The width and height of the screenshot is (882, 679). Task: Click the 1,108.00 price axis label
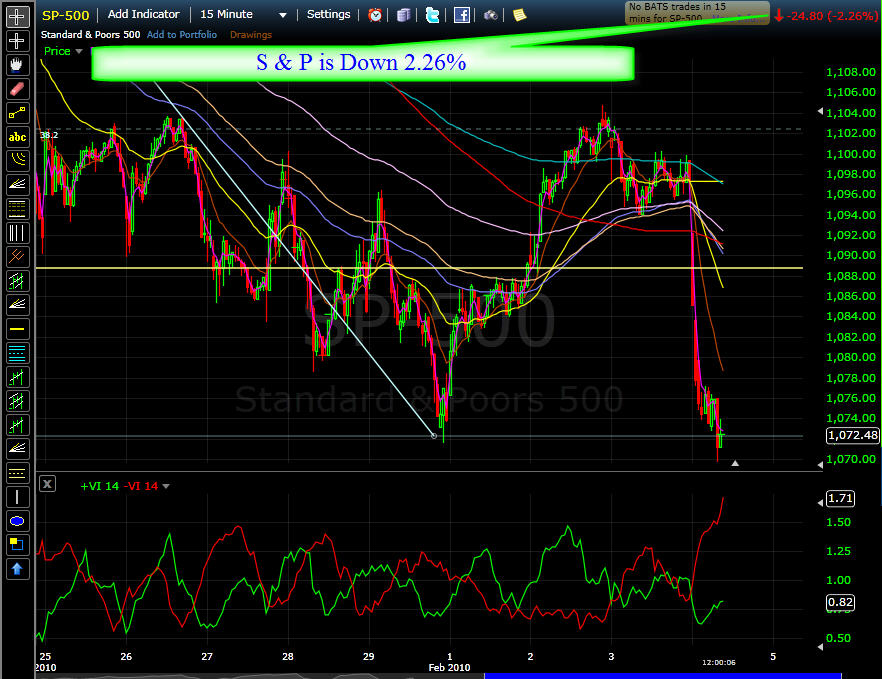click(850, 72)
